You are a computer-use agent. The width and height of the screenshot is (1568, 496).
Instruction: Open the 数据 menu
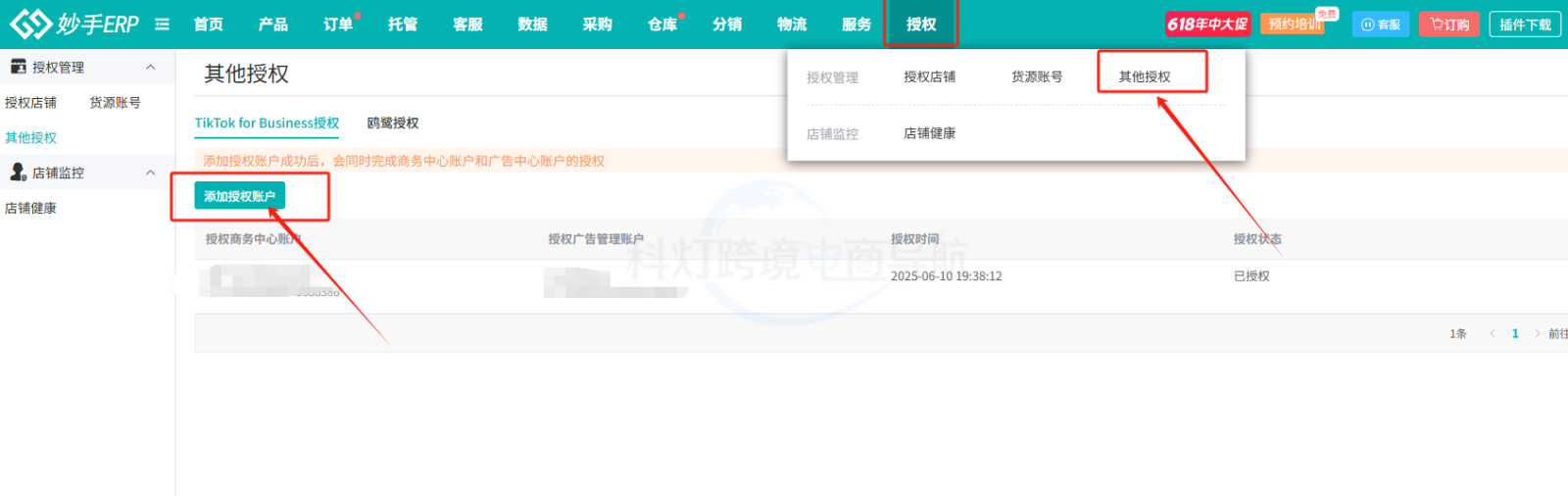pyautogui.click(x=532, y=25)
